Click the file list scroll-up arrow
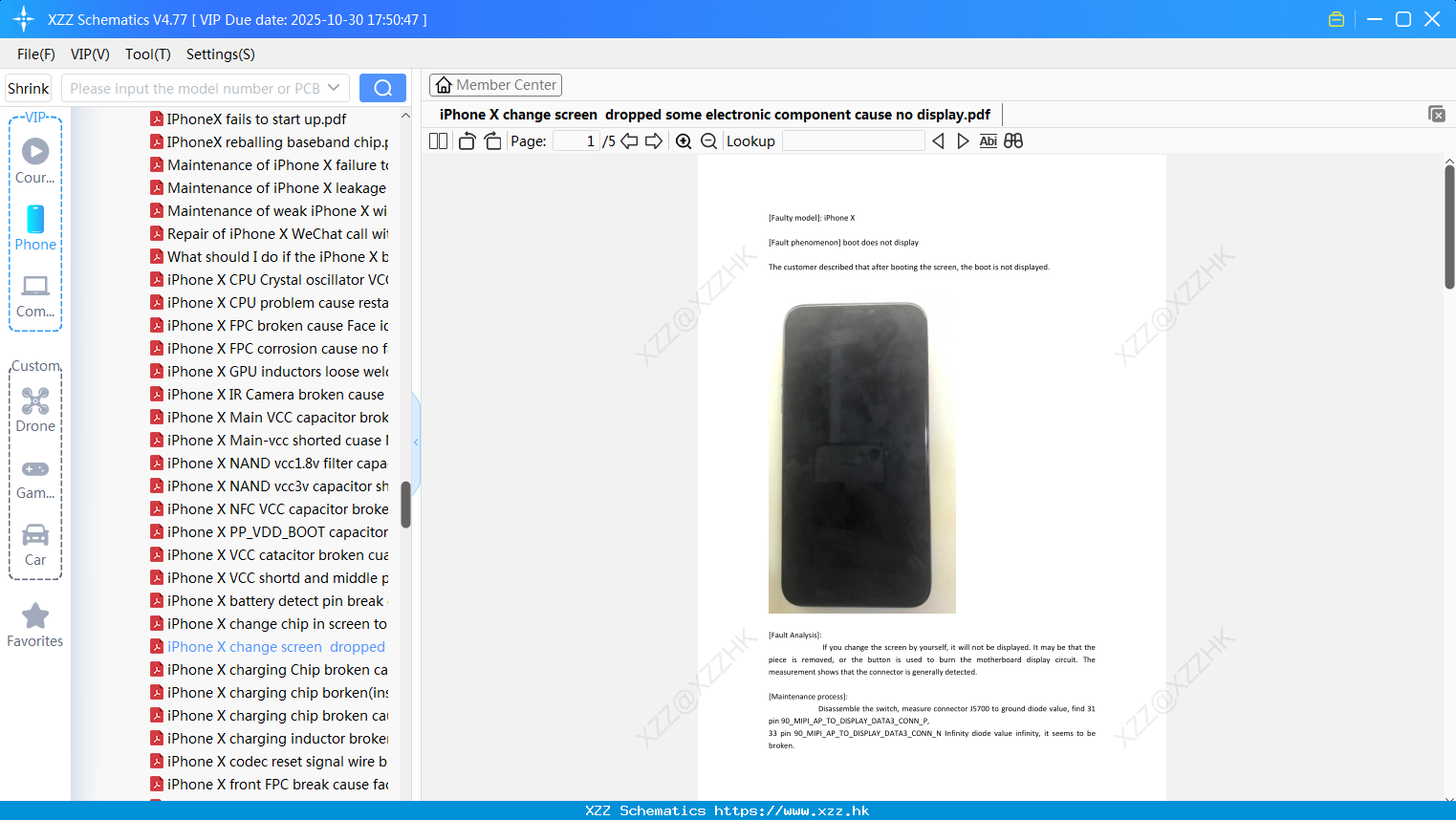The width and height of the screenshot is (1456, 820). (405, 116)
